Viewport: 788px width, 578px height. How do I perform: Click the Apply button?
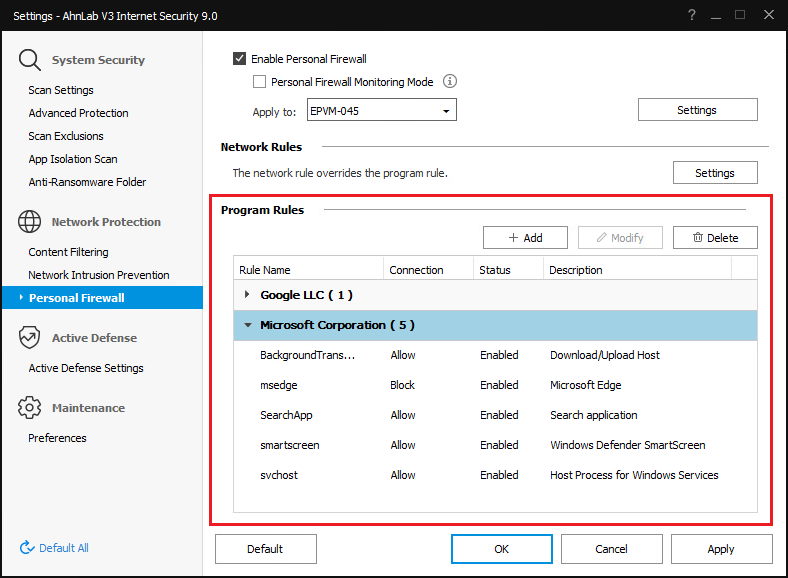click(722, 549)
